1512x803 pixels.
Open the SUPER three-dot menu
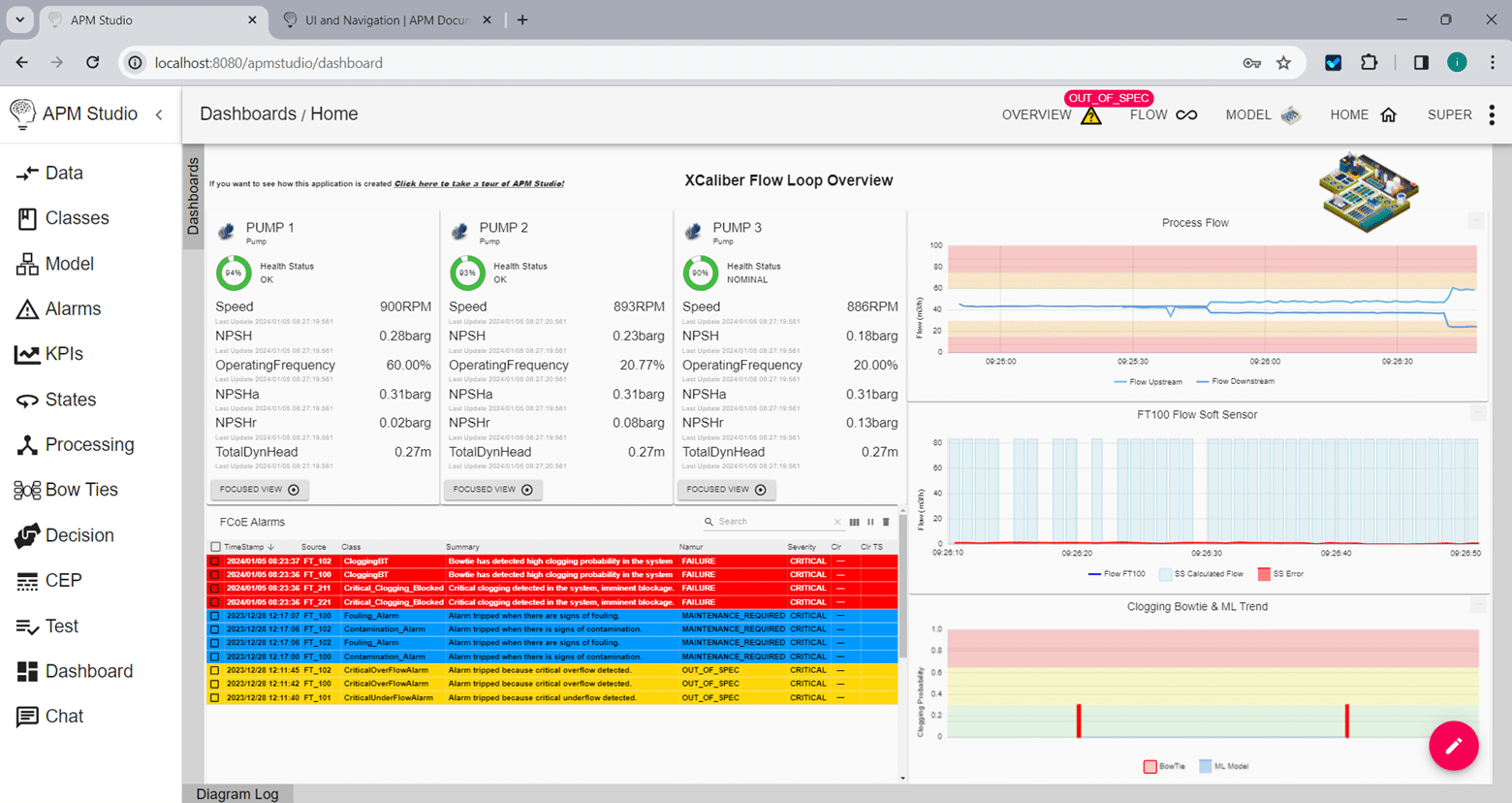tap(1492, 114)
